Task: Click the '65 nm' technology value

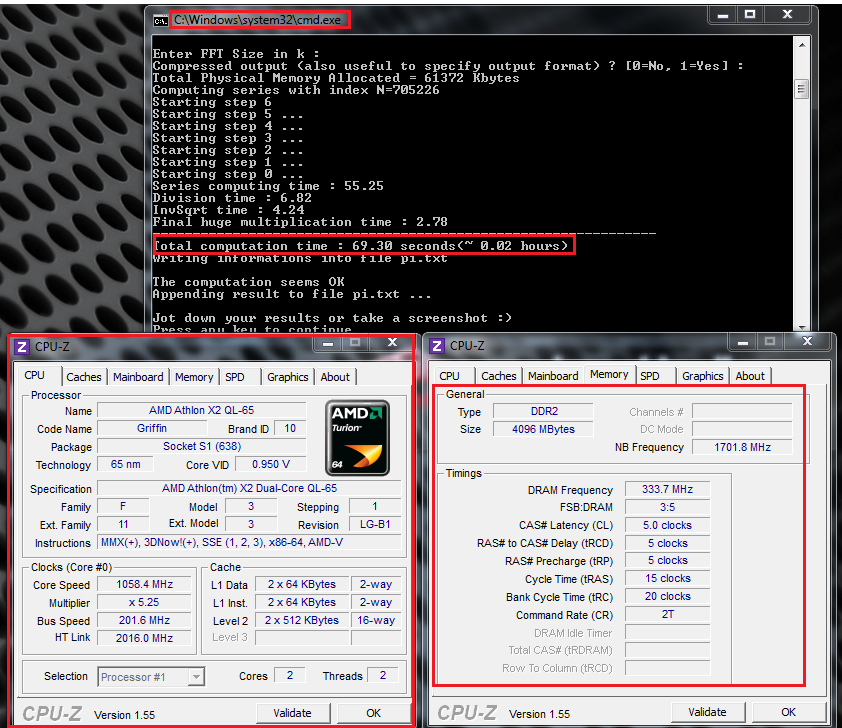Action: (x=126, y=464)
